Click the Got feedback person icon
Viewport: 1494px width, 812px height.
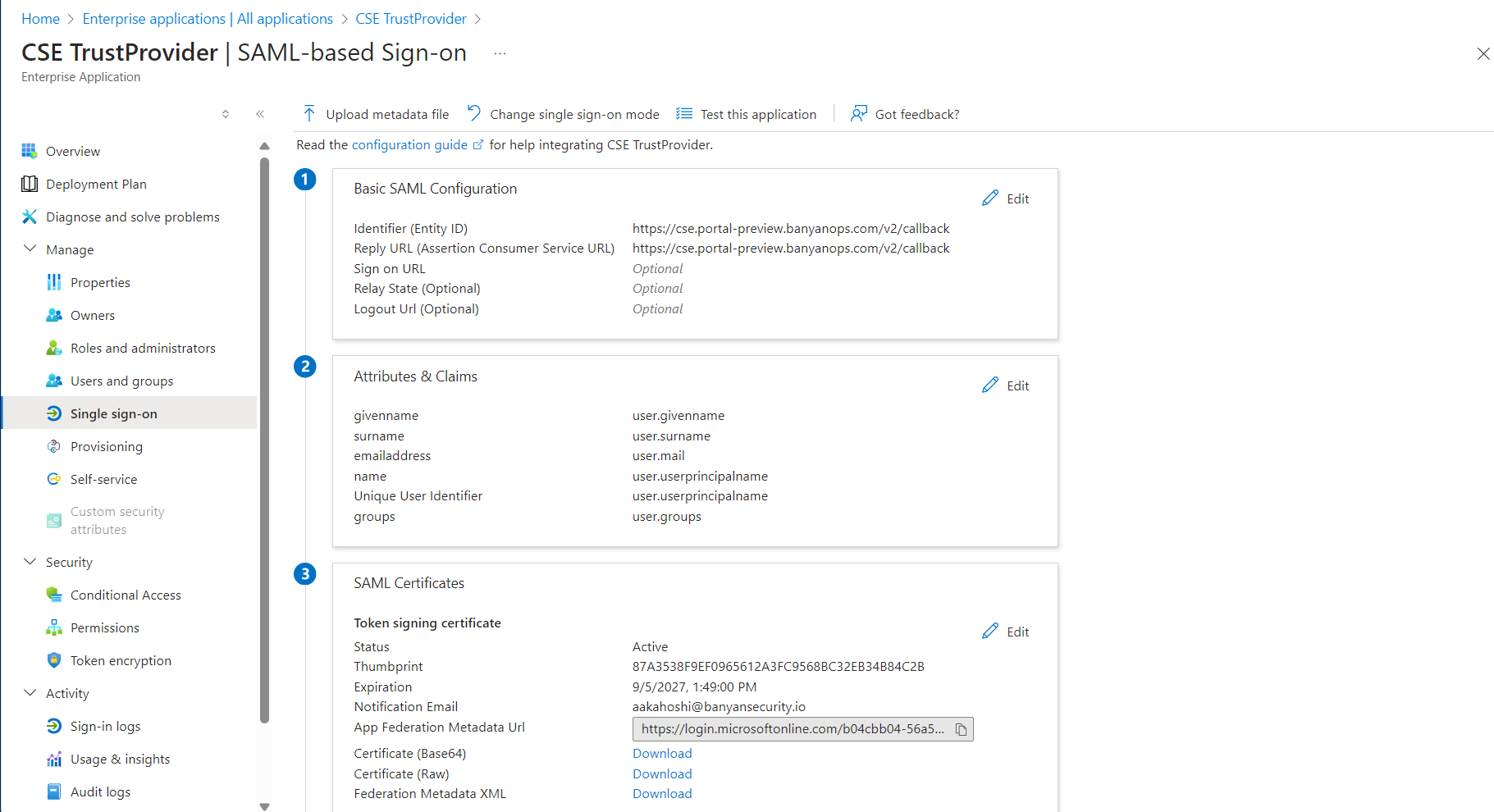point(859,114)
